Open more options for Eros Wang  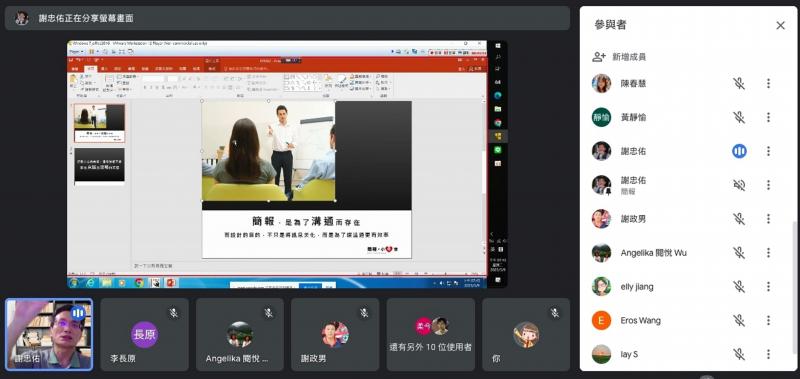(x=768, y=320)
